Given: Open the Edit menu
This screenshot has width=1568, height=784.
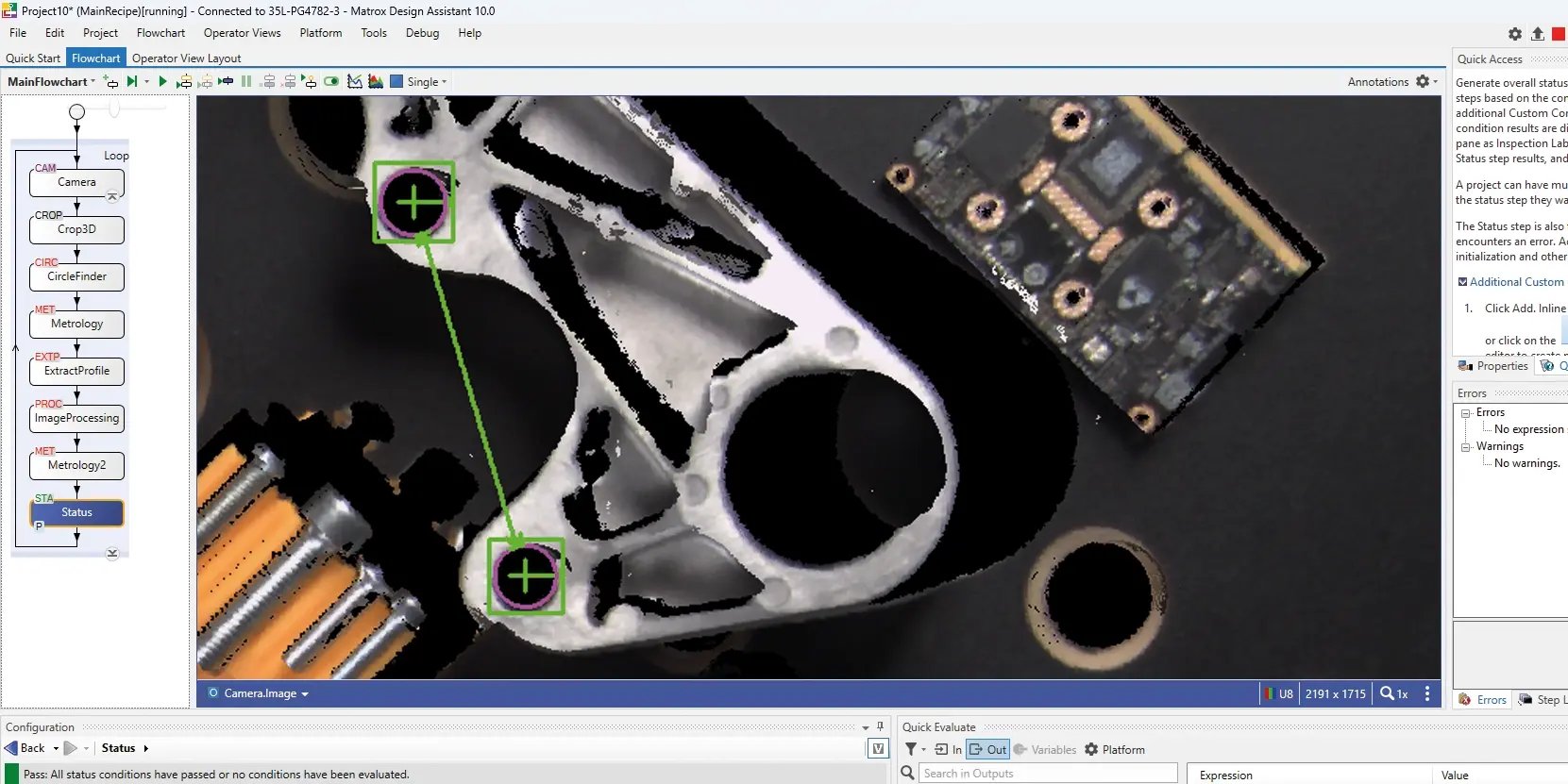Looking at the screenshot, I should tap(55, 33).
